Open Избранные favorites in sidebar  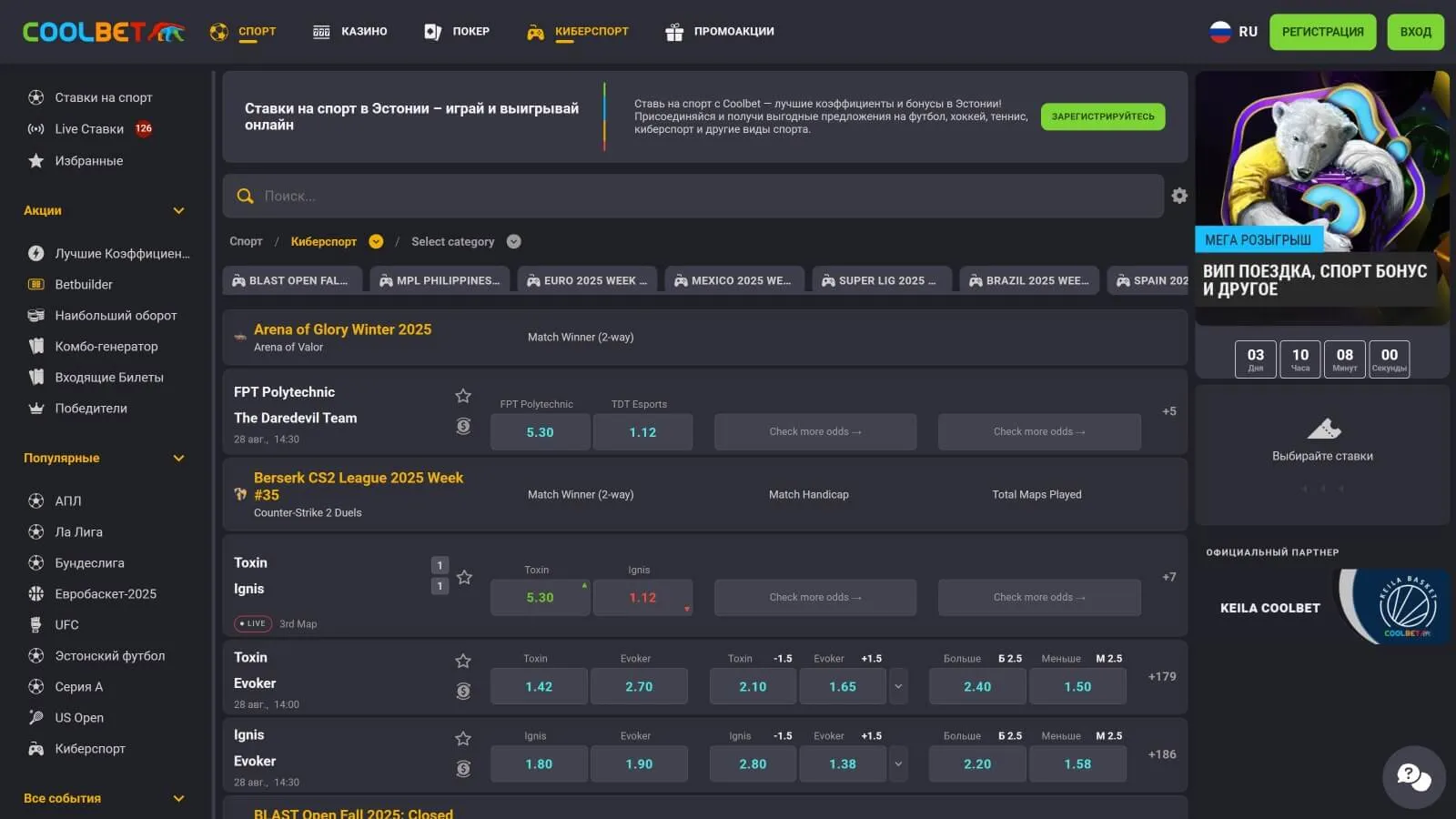tap(88, 161)
